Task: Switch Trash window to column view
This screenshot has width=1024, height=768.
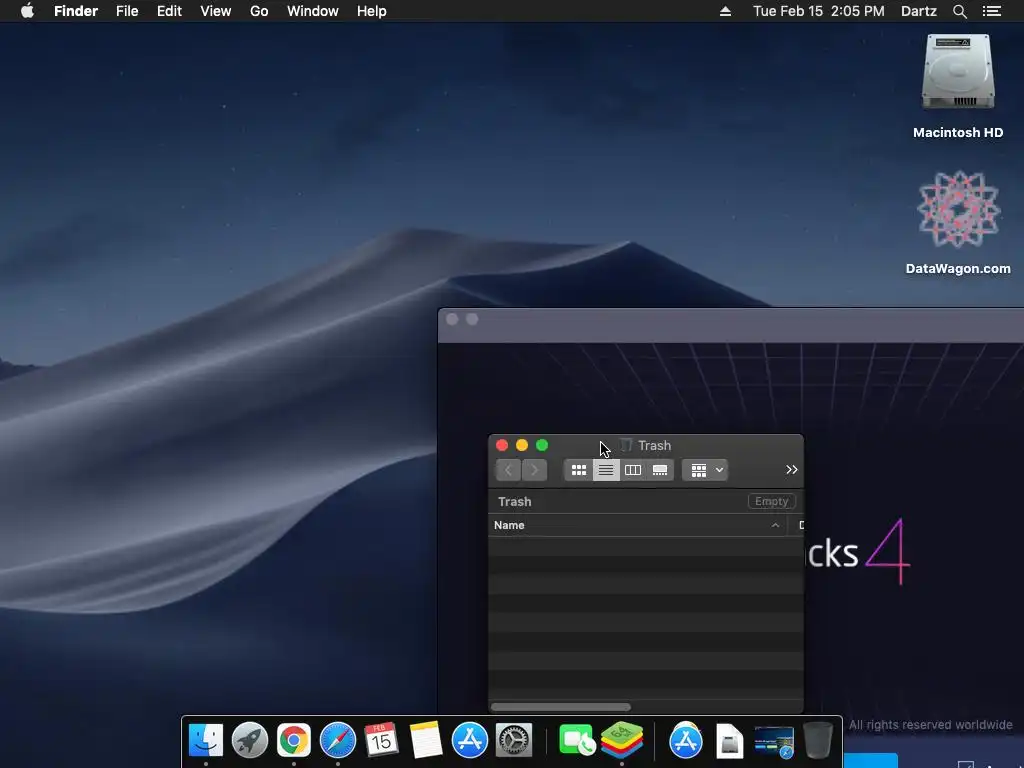Action: [x=633, y=470]
